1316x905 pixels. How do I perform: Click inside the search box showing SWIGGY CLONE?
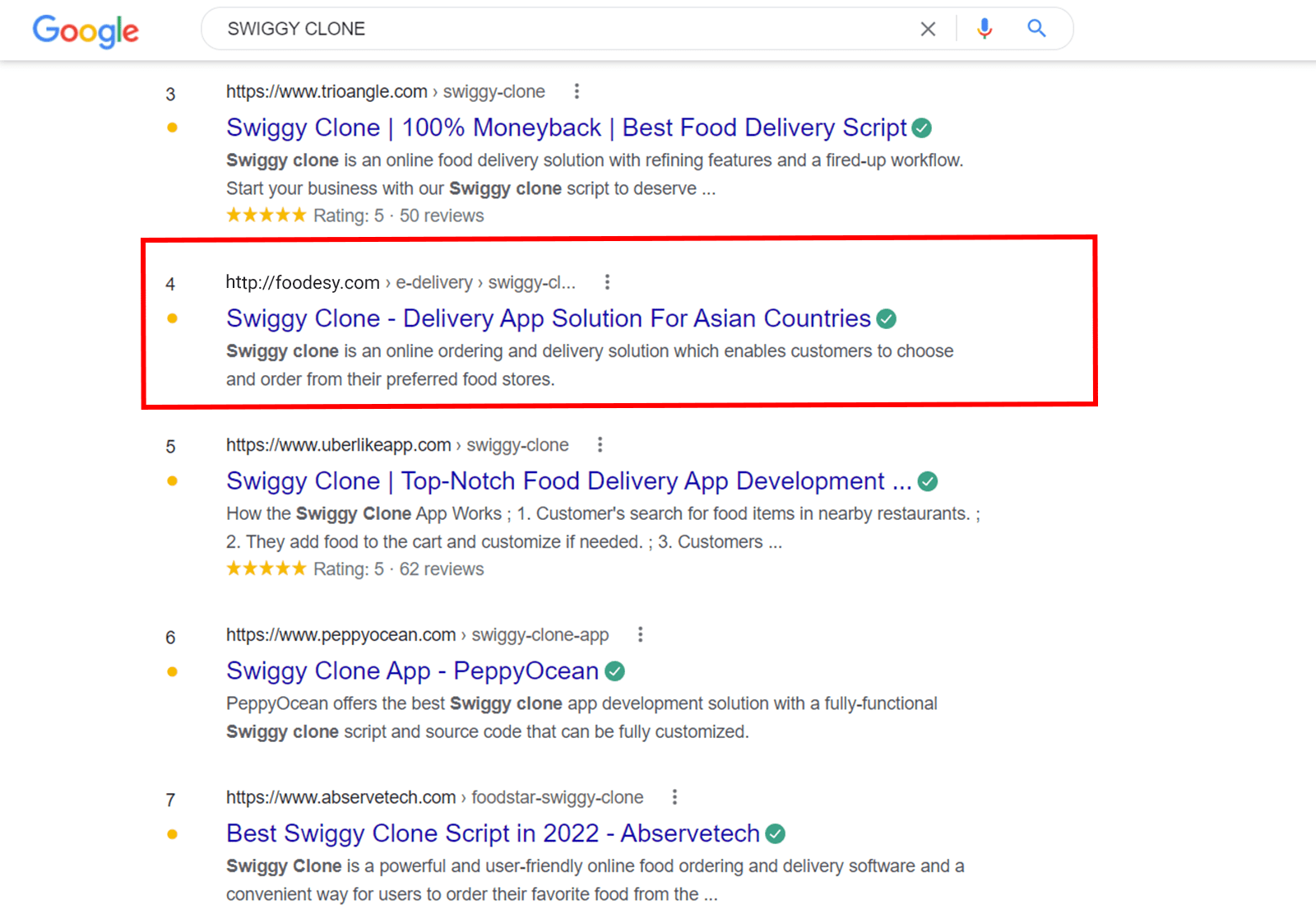point(493,28)
